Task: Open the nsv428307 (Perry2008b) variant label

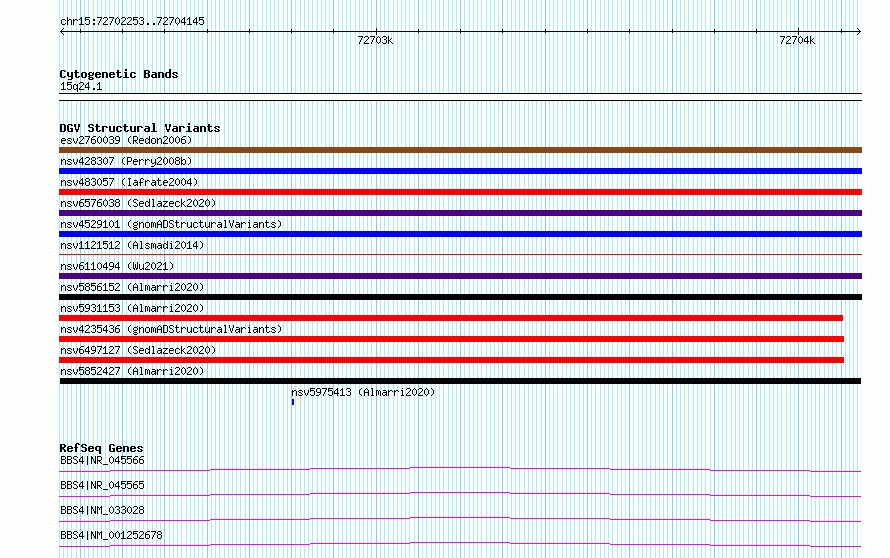Action: tap(126, 161)
